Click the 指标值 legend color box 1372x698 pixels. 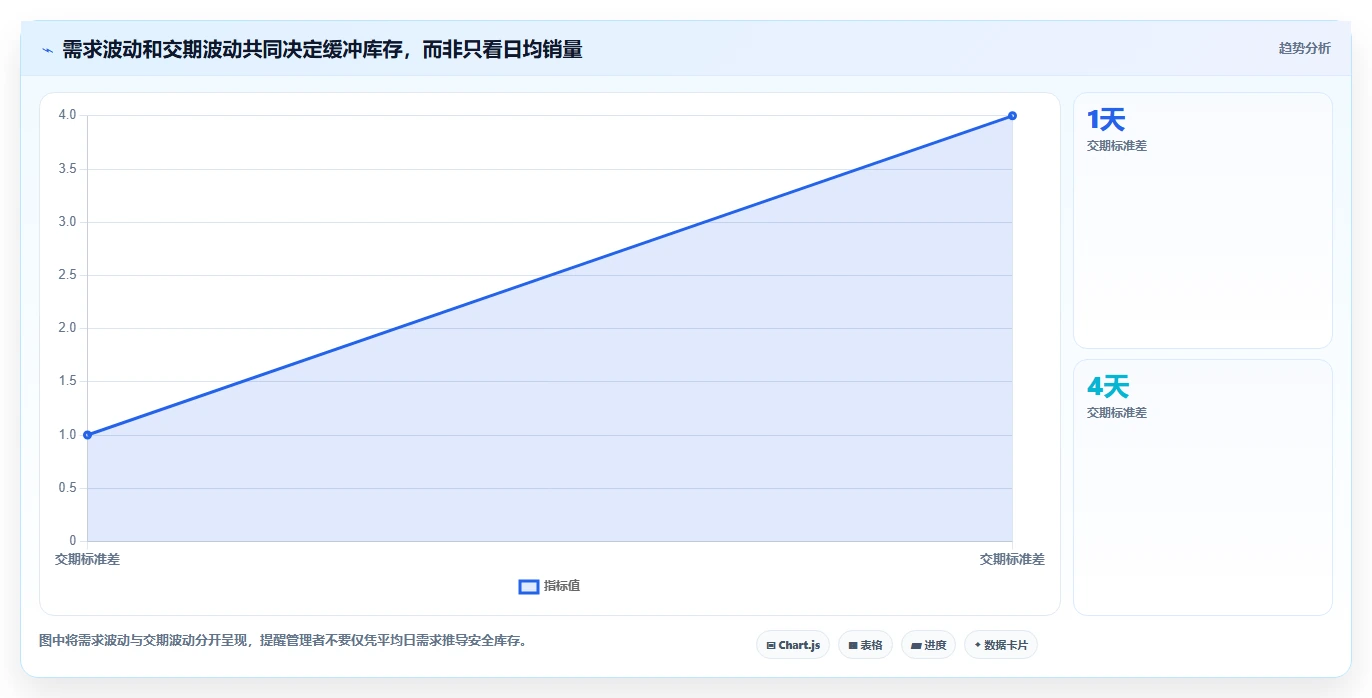(529, 586)
